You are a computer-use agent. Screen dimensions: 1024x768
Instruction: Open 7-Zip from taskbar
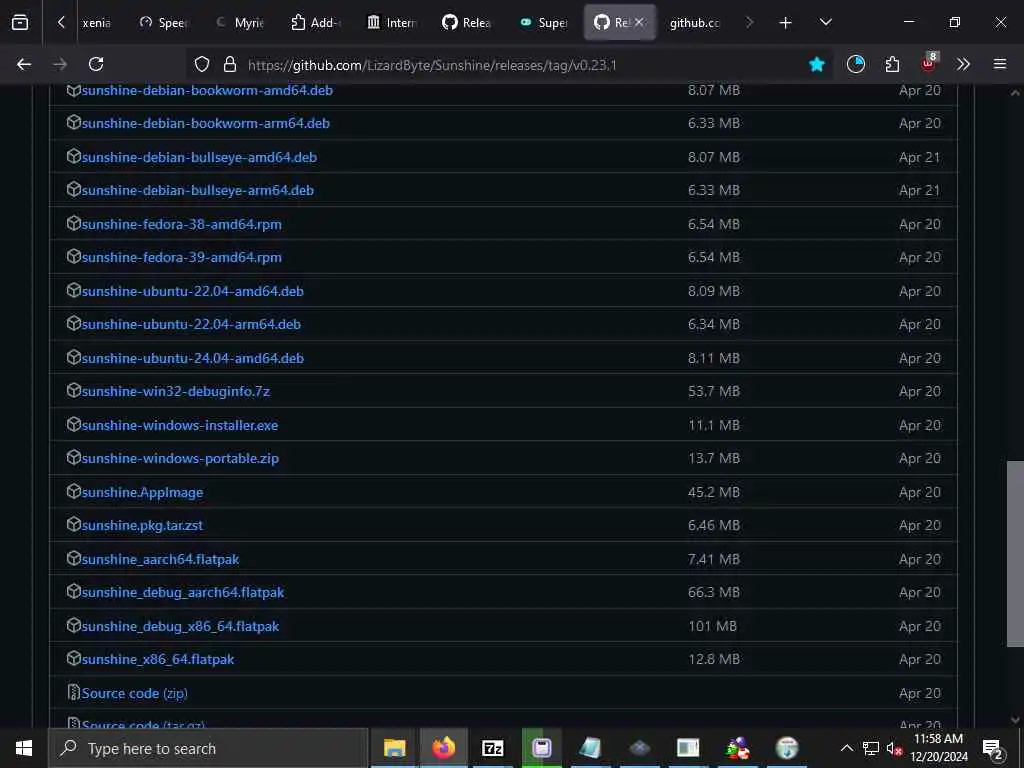[x=492, y=748]
